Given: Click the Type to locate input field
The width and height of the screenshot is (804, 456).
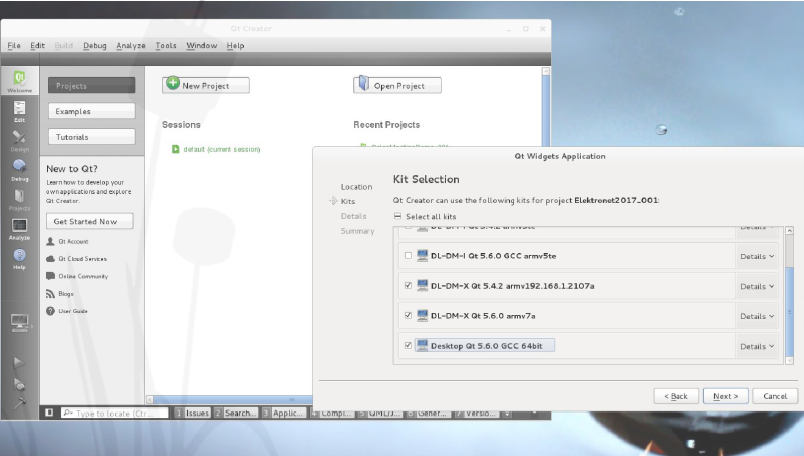Looking at the screenshot, I should [114, 413].
